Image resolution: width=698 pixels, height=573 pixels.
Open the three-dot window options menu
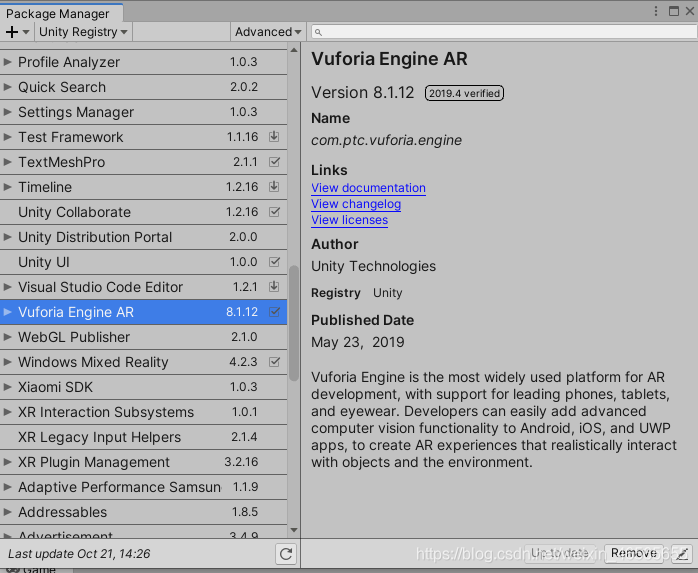656,11
